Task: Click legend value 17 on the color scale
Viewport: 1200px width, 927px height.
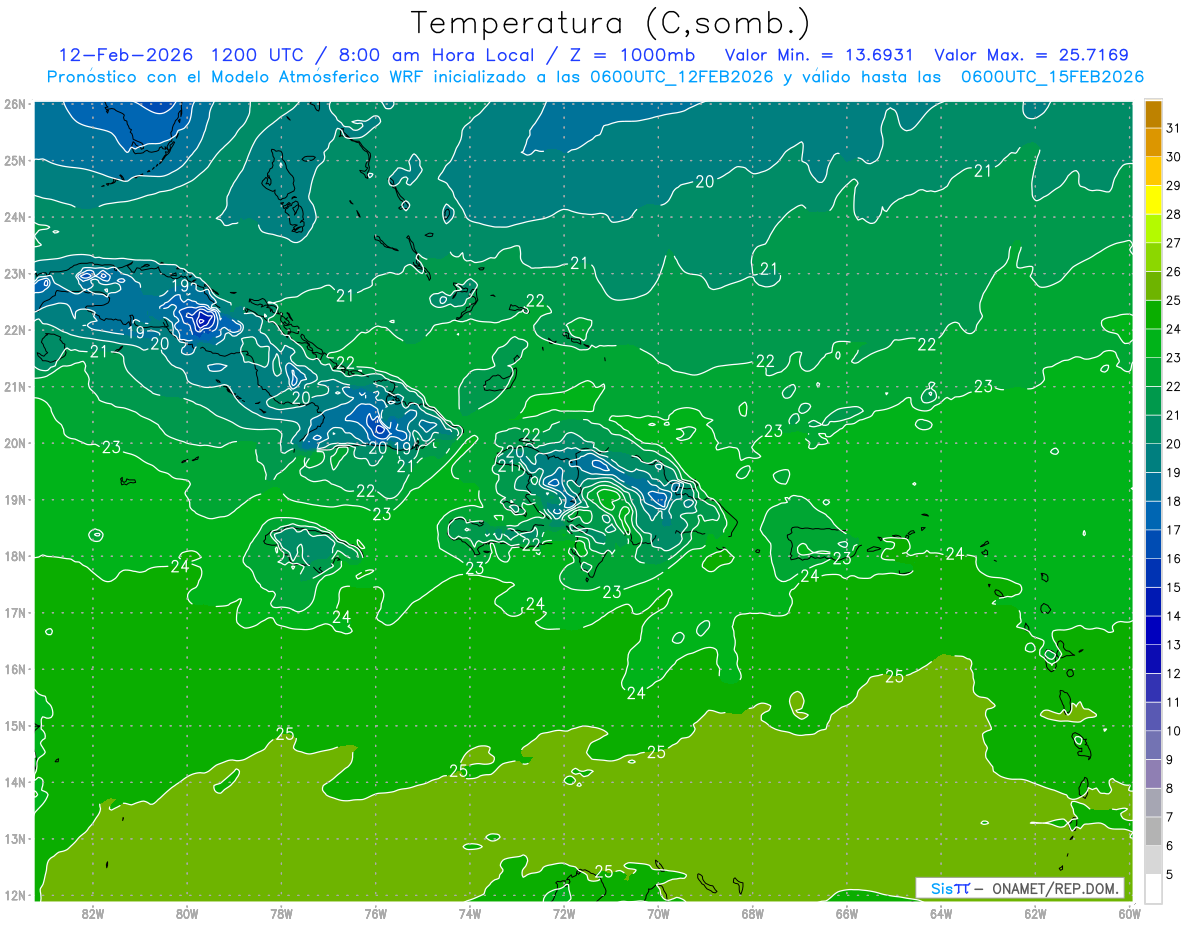Action: (x=1173, y=530)
